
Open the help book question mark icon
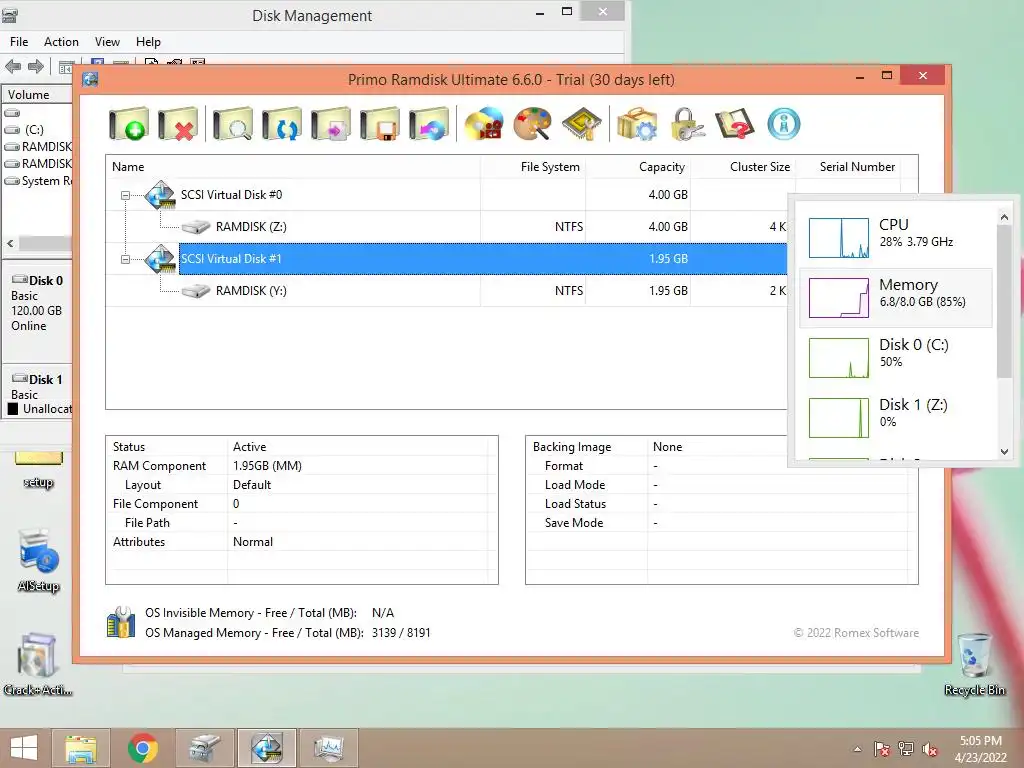(735, 123)
